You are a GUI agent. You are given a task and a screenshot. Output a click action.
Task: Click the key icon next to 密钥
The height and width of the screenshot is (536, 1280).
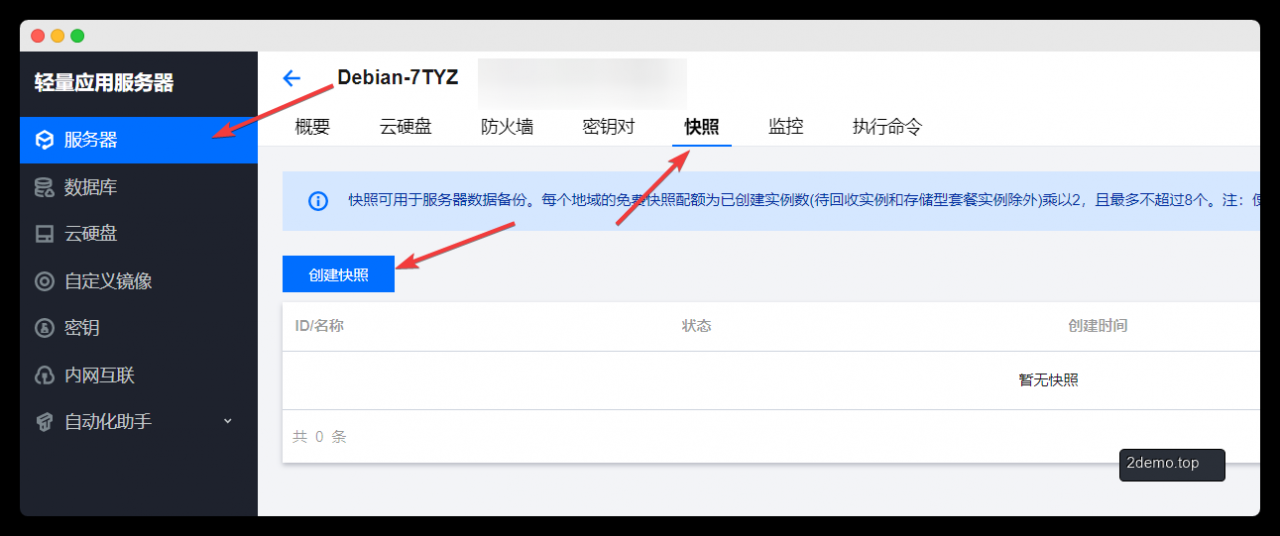click(44, 328)
